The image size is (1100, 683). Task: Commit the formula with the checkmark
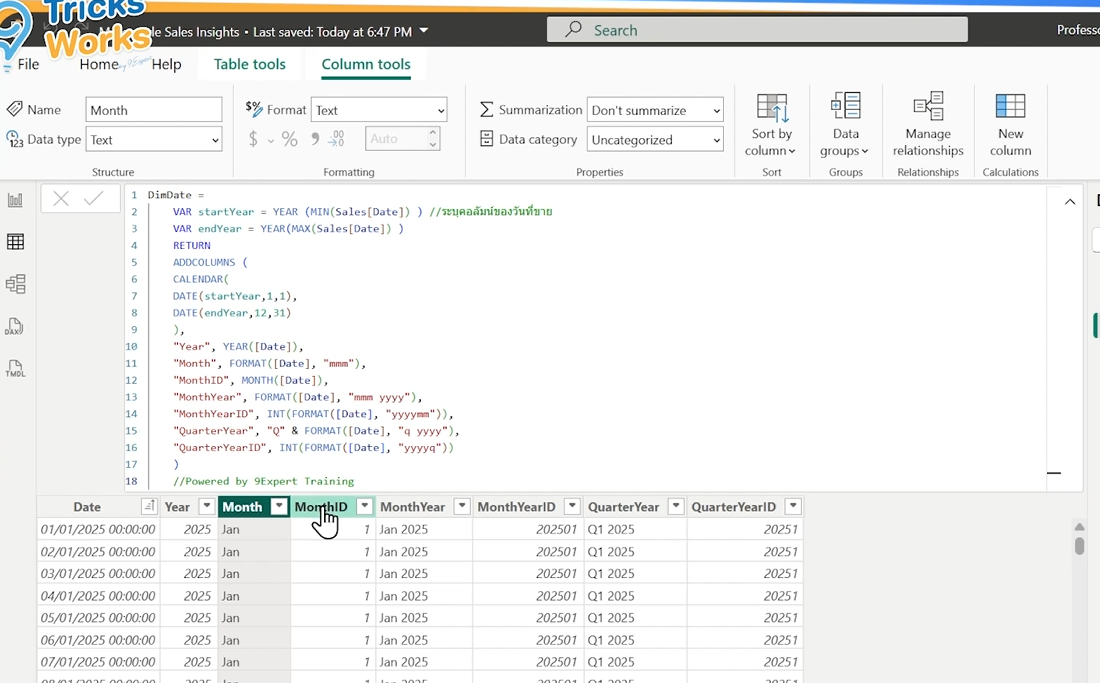point(94,199)
